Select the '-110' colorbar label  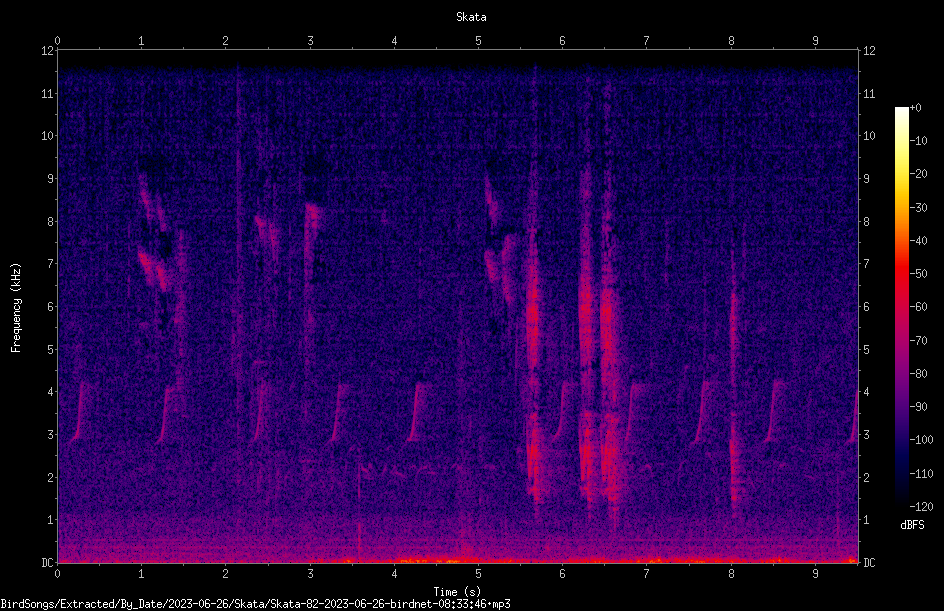coord(922,474)
